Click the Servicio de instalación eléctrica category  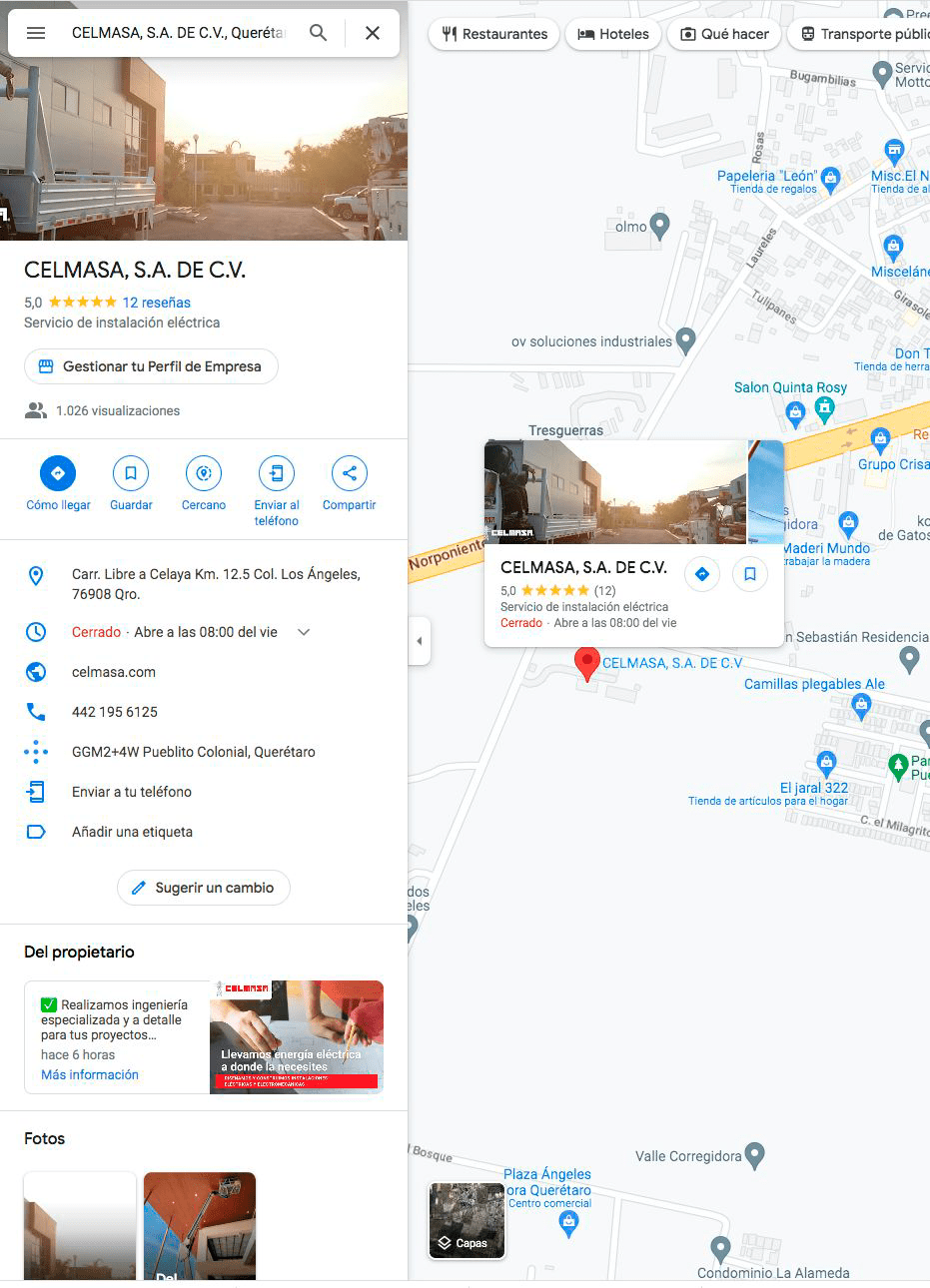(x=122, y=322)
